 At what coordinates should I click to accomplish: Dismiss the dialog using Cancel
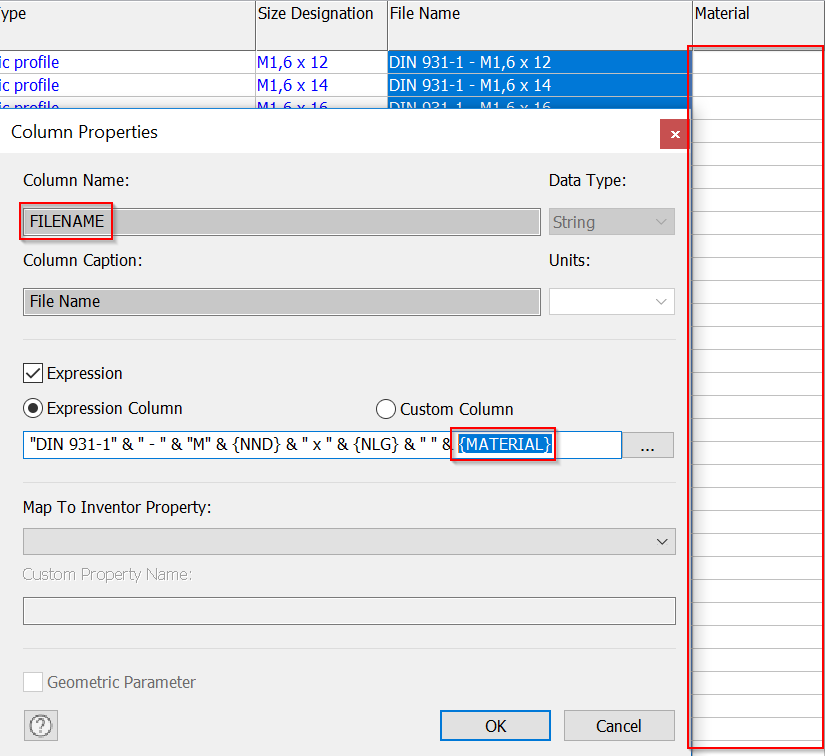(x=619, y=725)
